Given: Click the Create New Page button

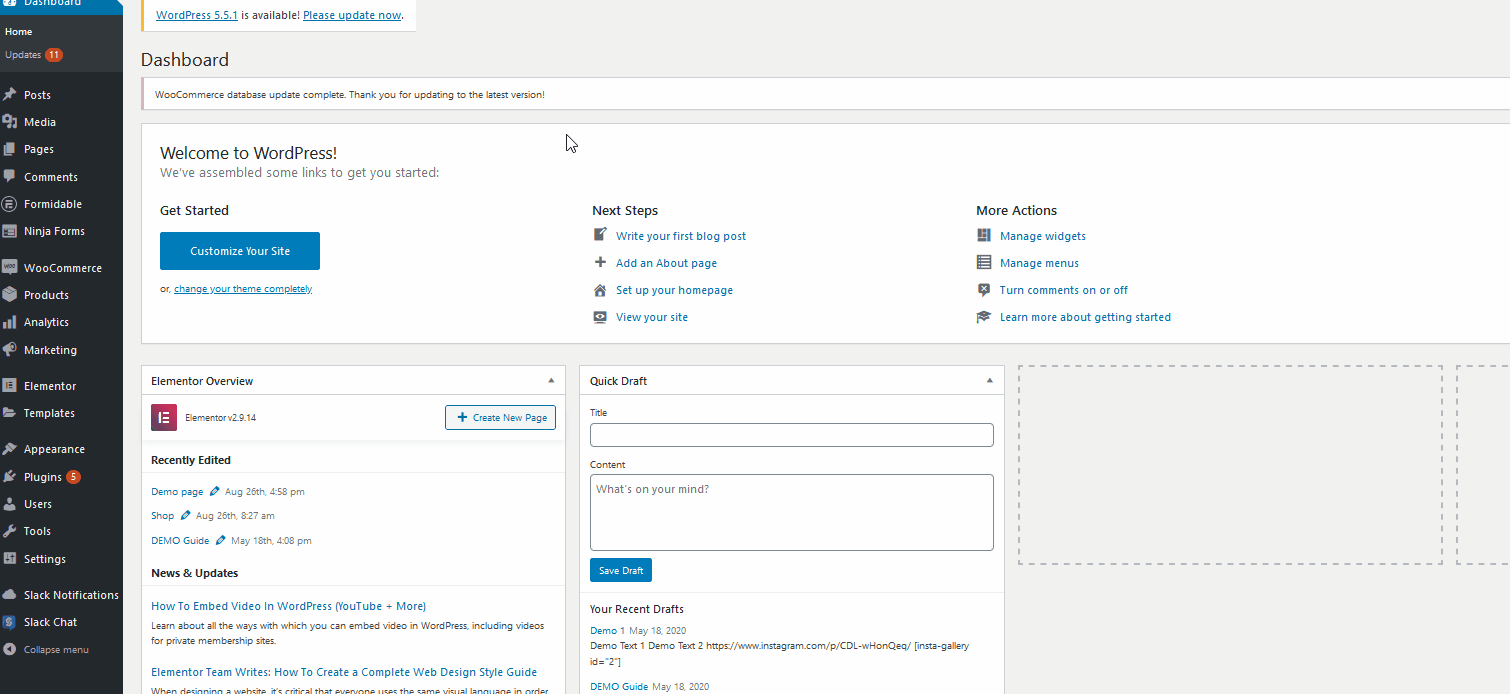Looking at the screenshot, I should point(500,417).
